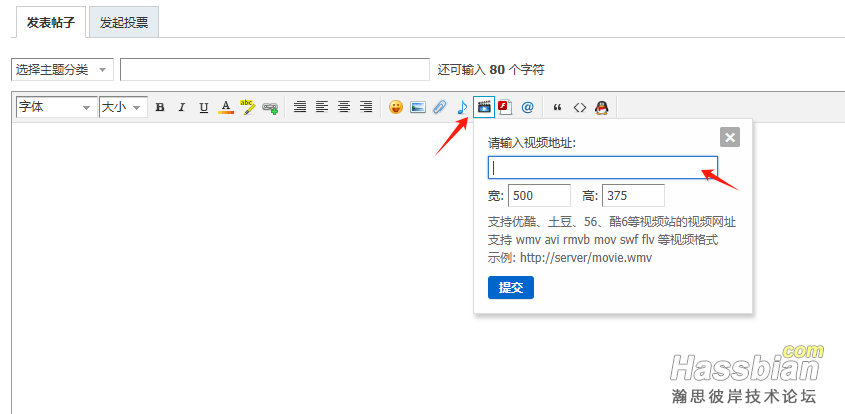Add an attachment with paperclip icon
Image resolution: width=845 pixels, height=414 pixels.
tap(440, 107)
